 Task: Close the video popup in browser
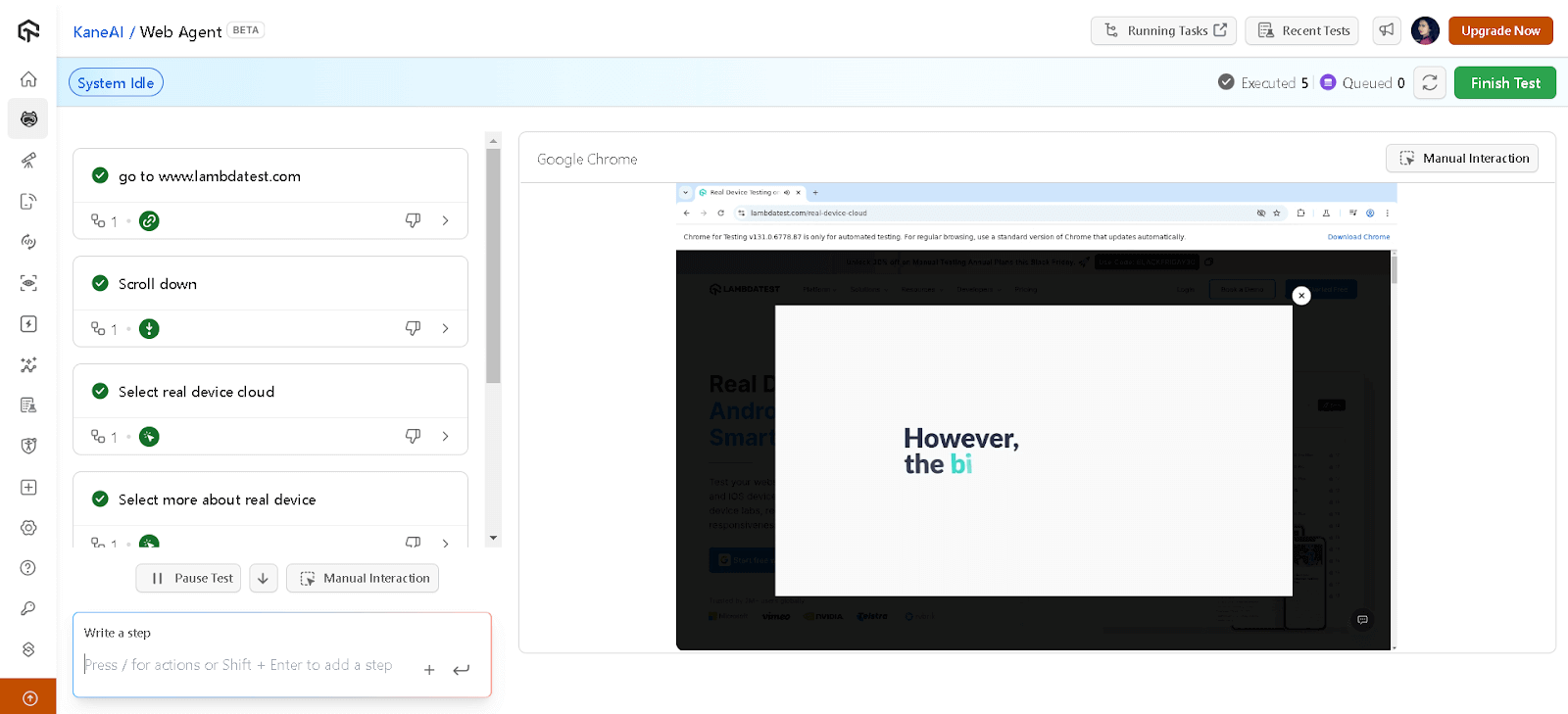click(1300, 296)
